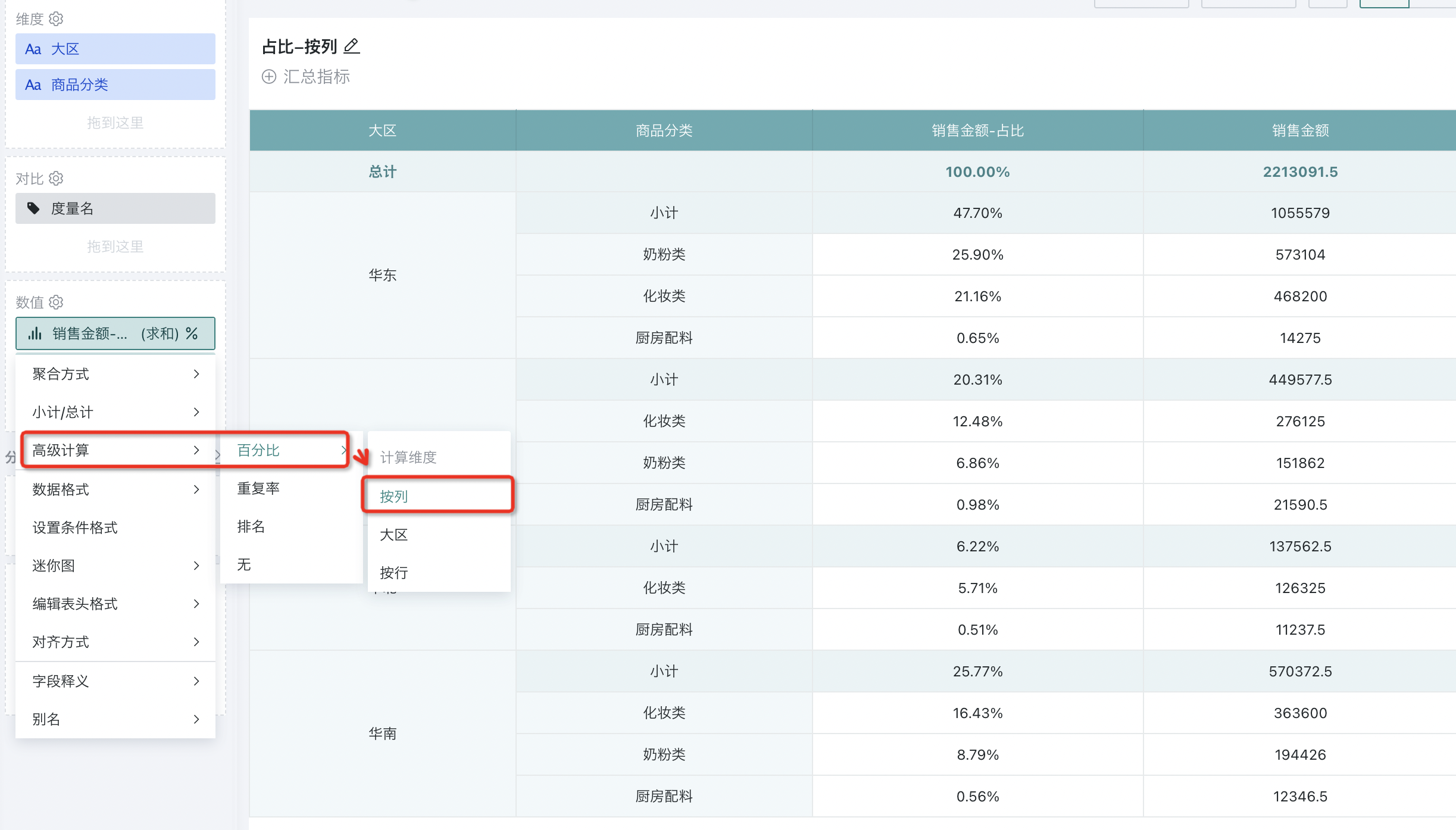Click the 12346.5 sales cell
Screen dimensions: 1456x830
(x=1300, y=796)
